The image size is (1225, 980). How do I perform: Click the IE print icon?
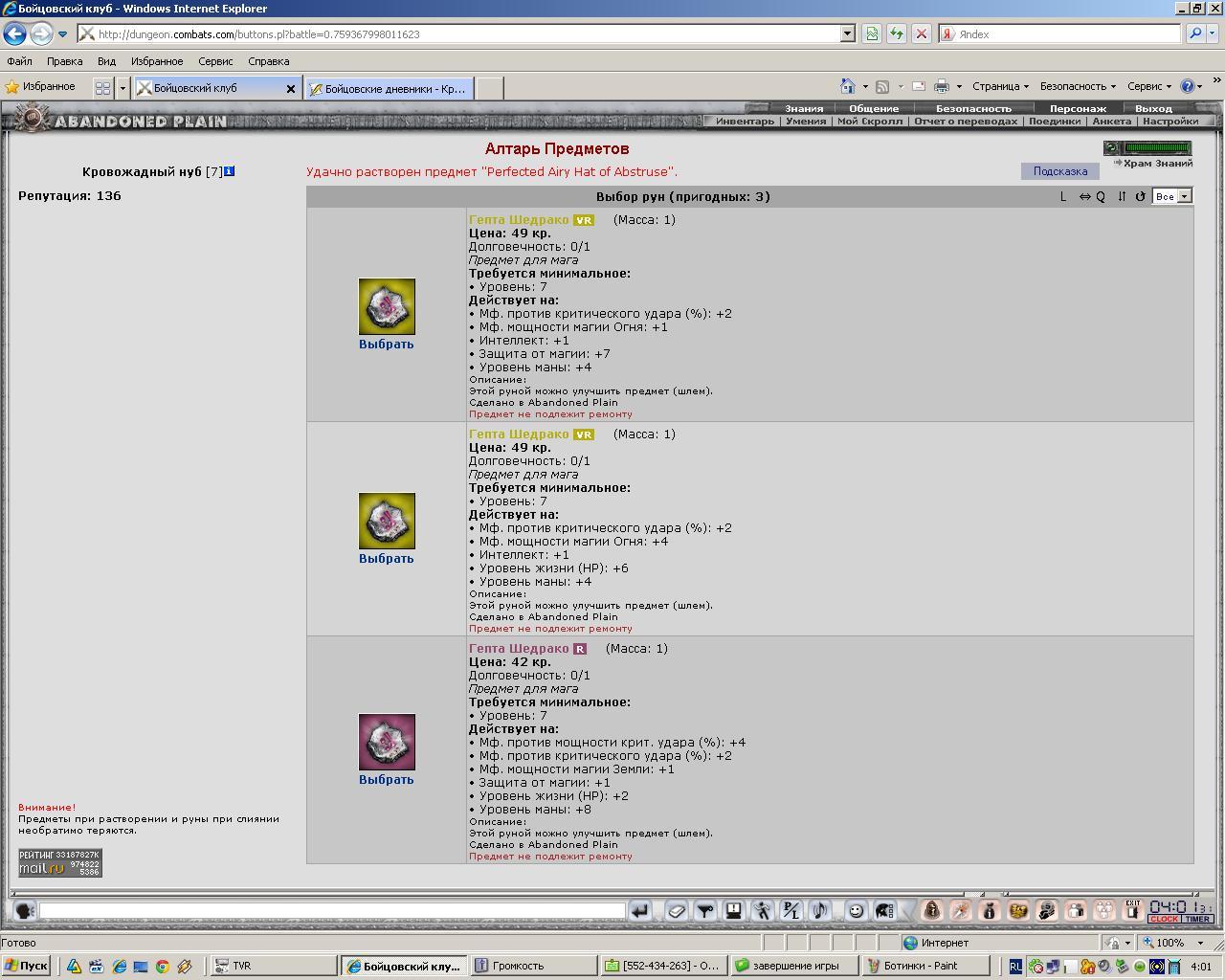pyautogui.click(x=942, y=86)
